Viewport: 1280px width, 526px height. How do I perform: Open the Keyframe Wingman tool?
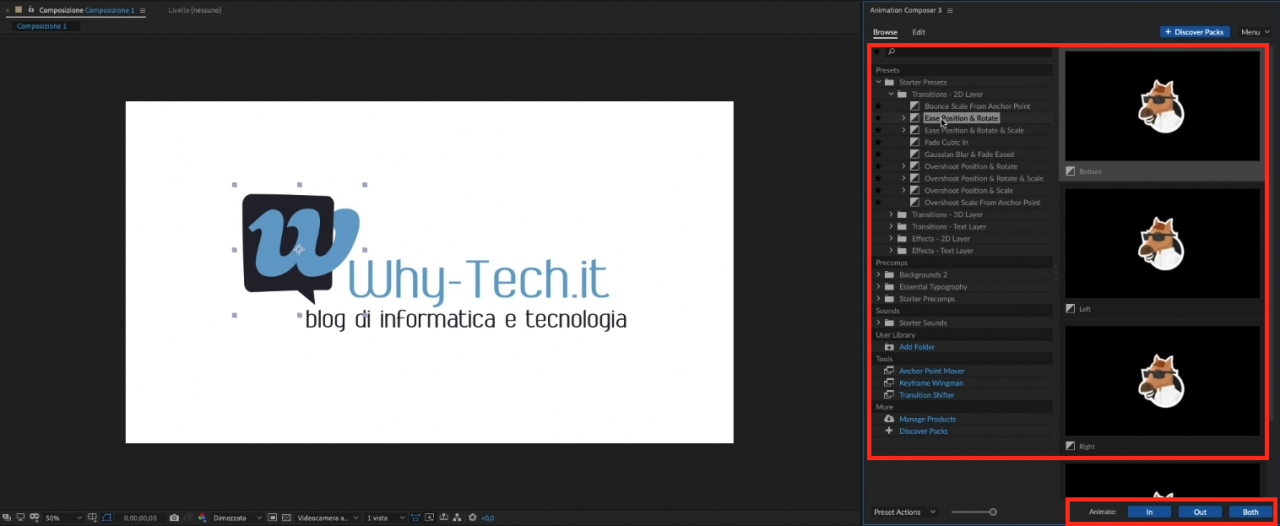tap(931, 383)
